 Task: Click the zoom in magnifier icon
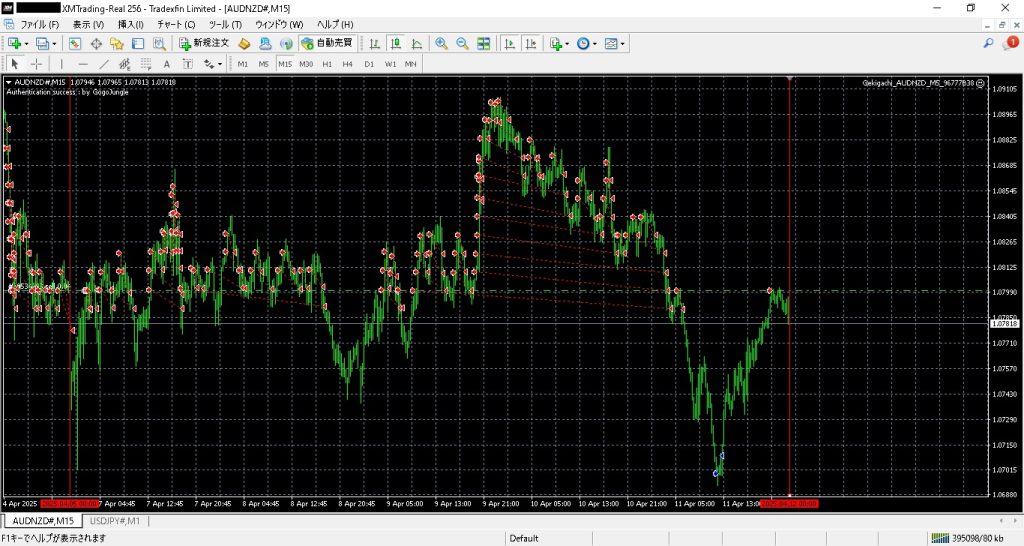pos(441,44)
